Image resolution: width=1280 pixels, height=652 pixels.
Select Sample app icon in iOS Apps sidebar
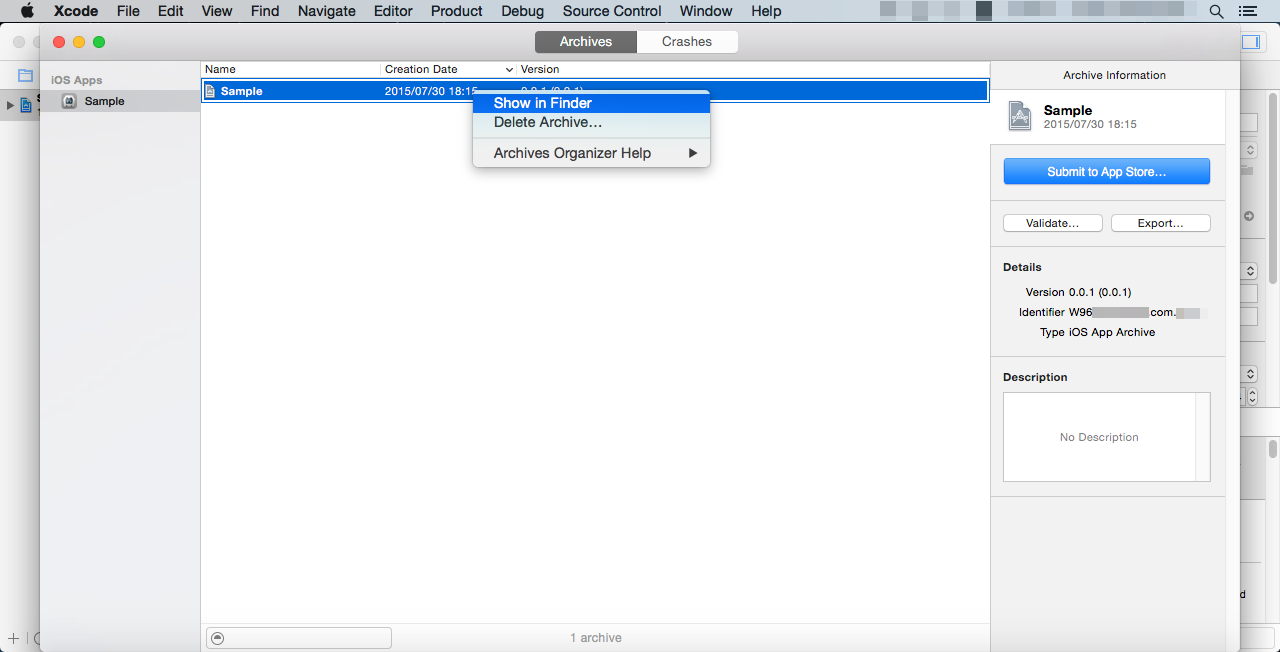pos(69,101)
